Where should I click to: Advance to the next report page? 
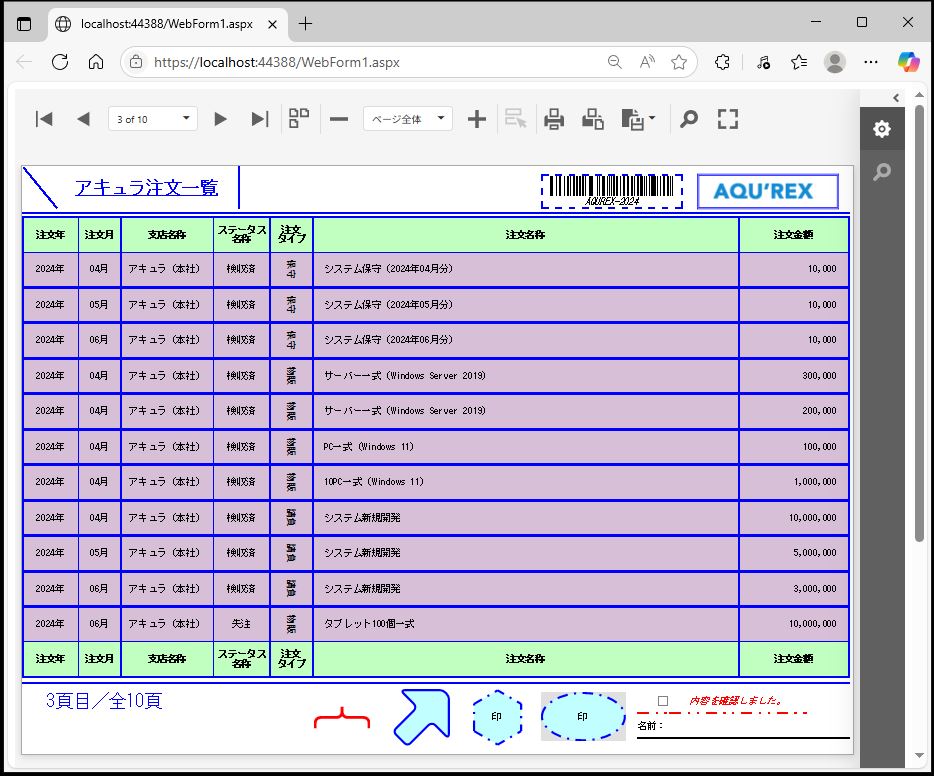[x=220, y=119]
